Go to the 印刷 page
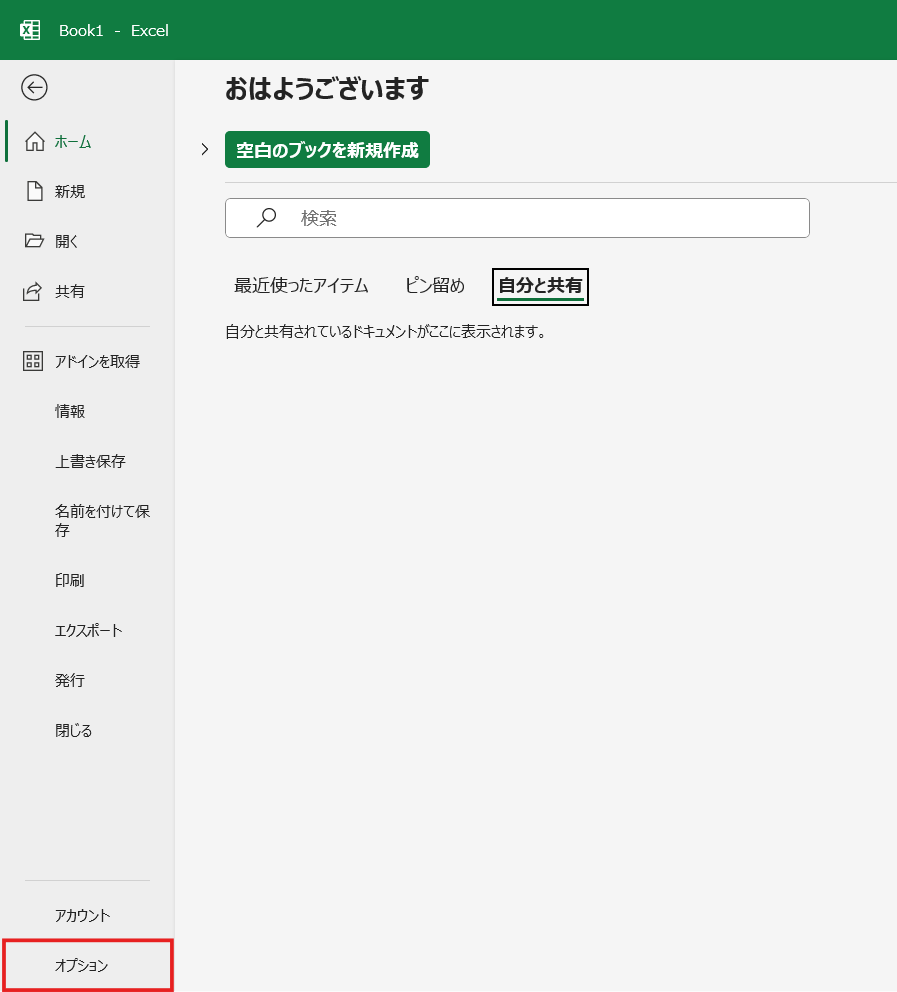This screenshot has height=992, width=897. coord(70,580)
